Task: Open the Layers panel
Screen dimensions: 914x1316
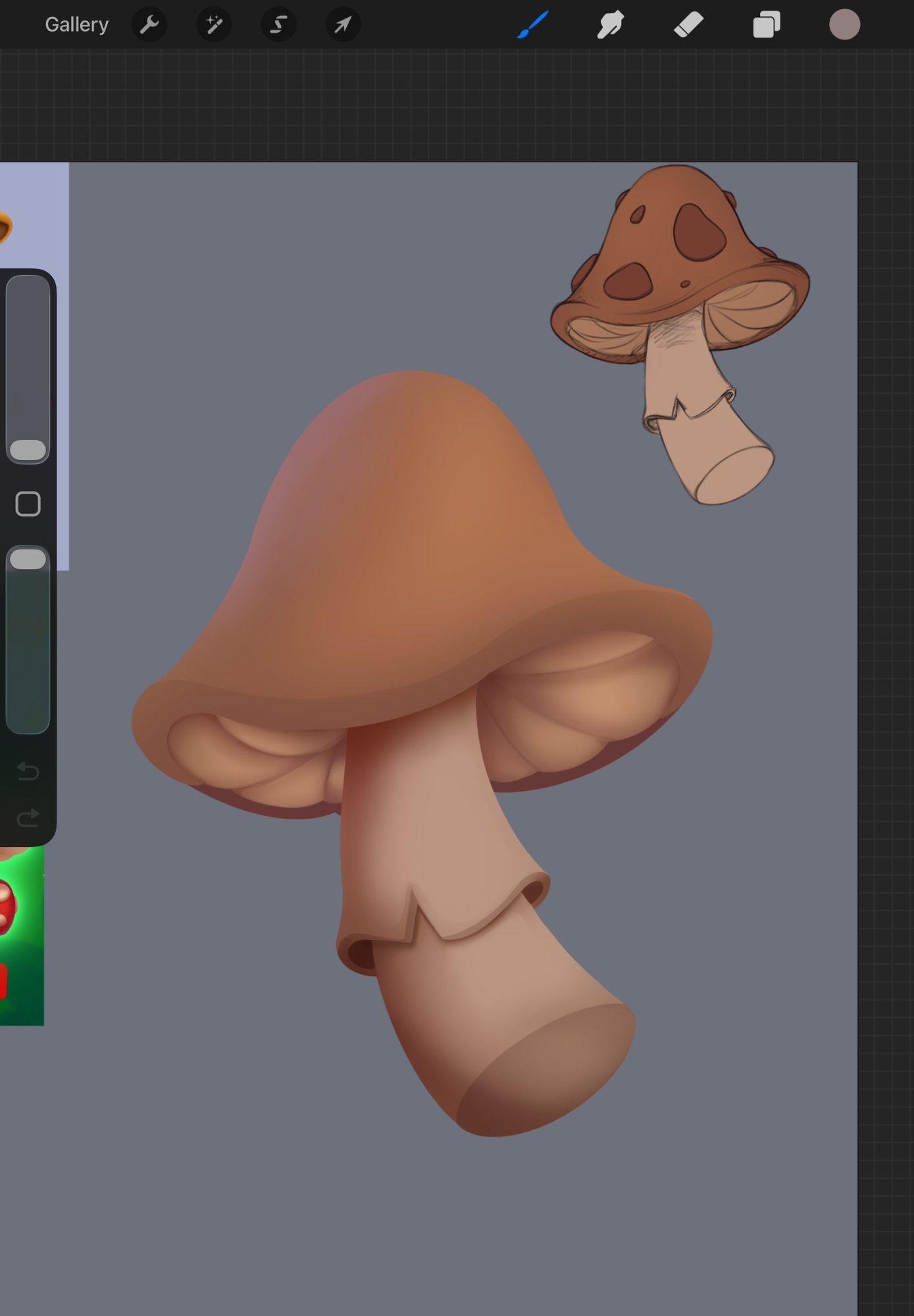Action: pyautogui.click(x=766, y=25)
